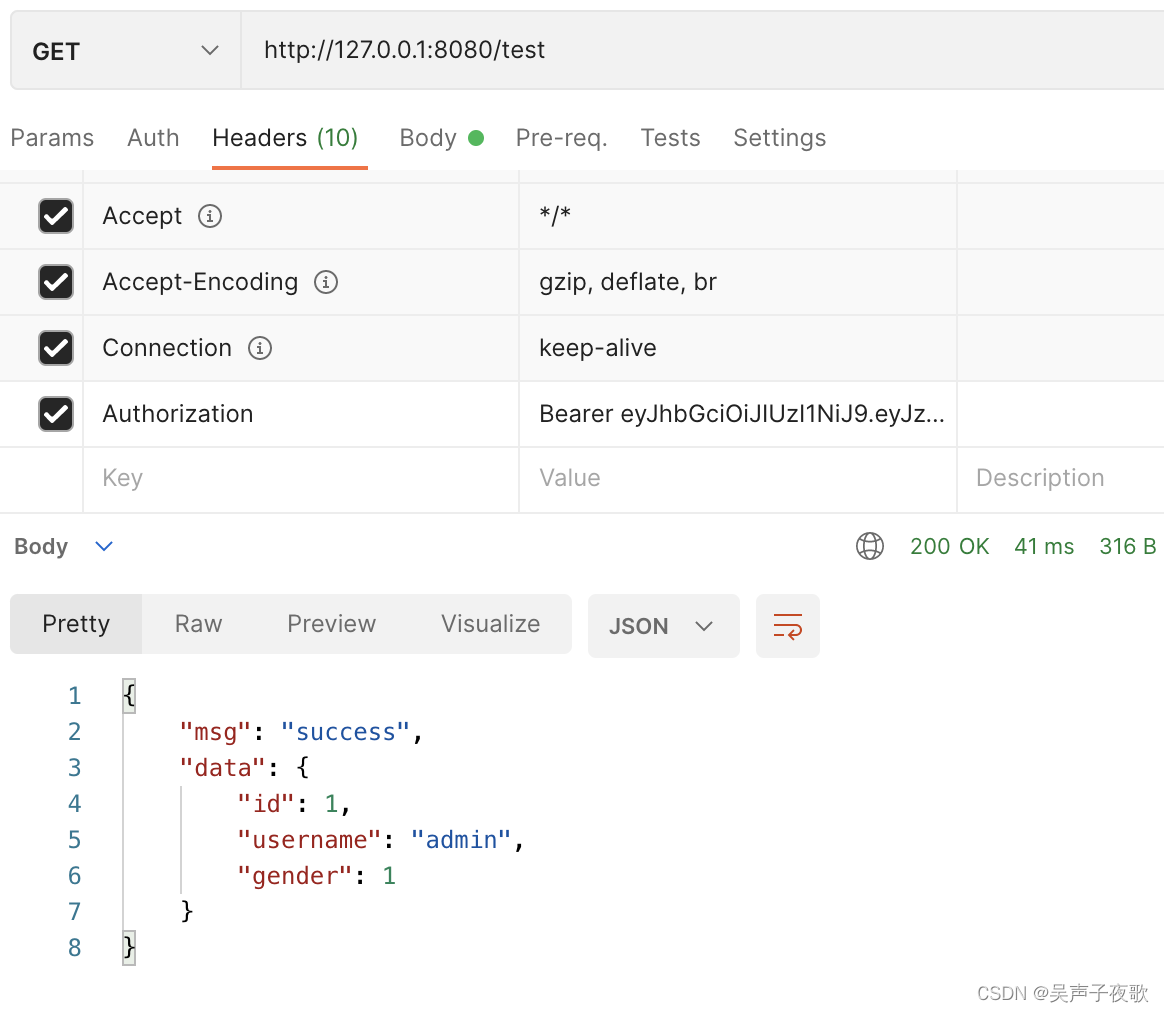Select the Visualize response view
The height and width of the screenshot is (1012, 1164).
491,624
